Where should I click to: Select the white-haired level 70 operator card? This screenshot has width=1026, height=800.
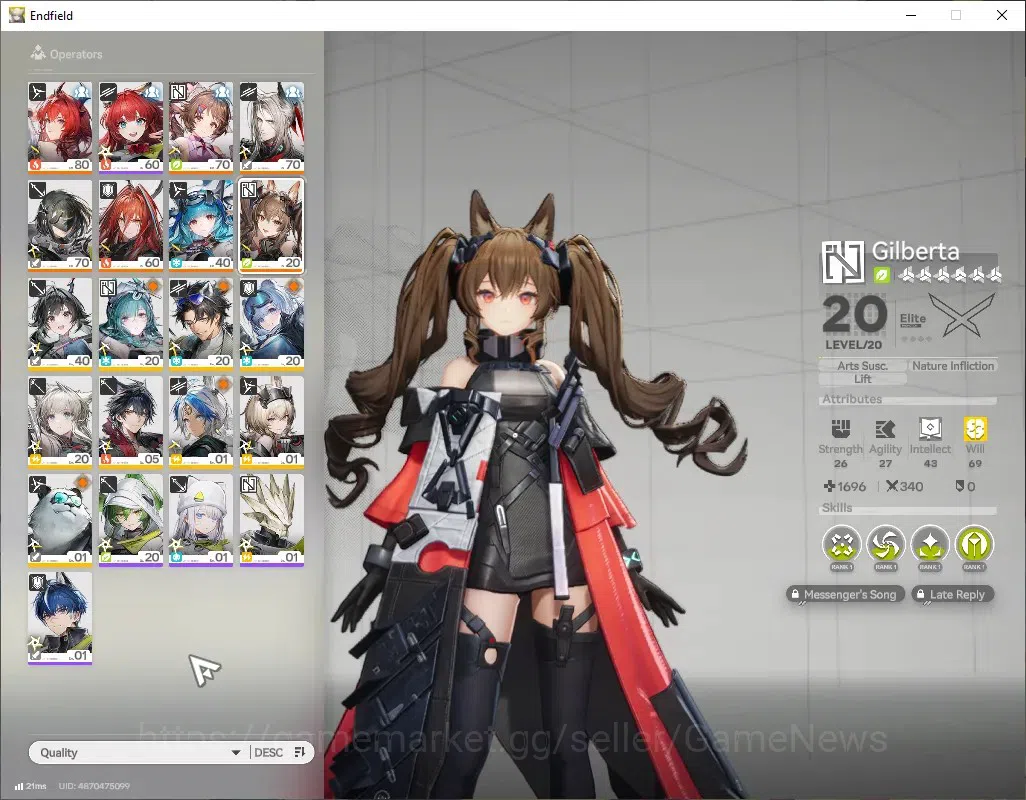coord(272,128)
